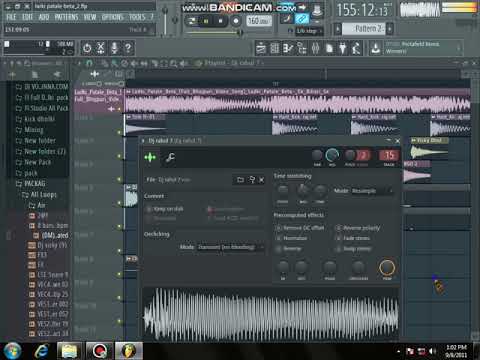This screenshot has height=360, width=480.
Task: Click the question mark help icon
Action: point(128,48)
